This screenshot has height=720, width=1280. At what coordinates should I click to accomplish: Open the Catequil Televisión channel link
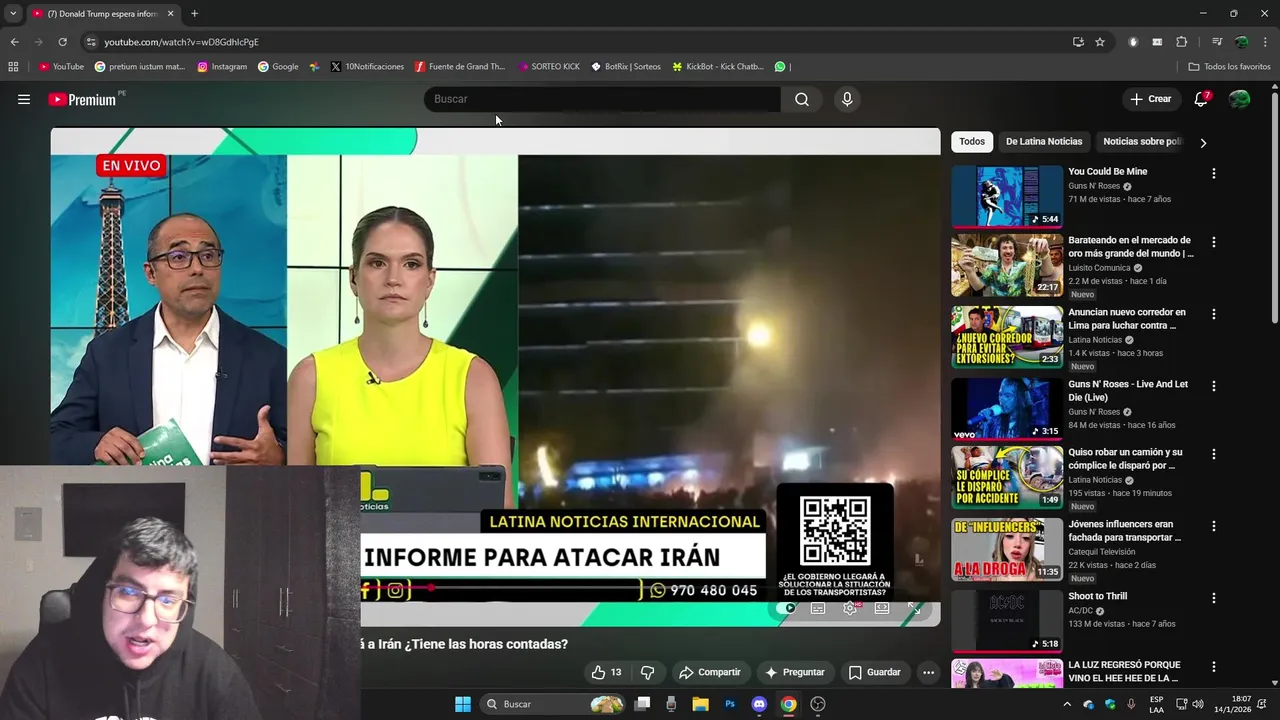click(x=1102, y=552)
